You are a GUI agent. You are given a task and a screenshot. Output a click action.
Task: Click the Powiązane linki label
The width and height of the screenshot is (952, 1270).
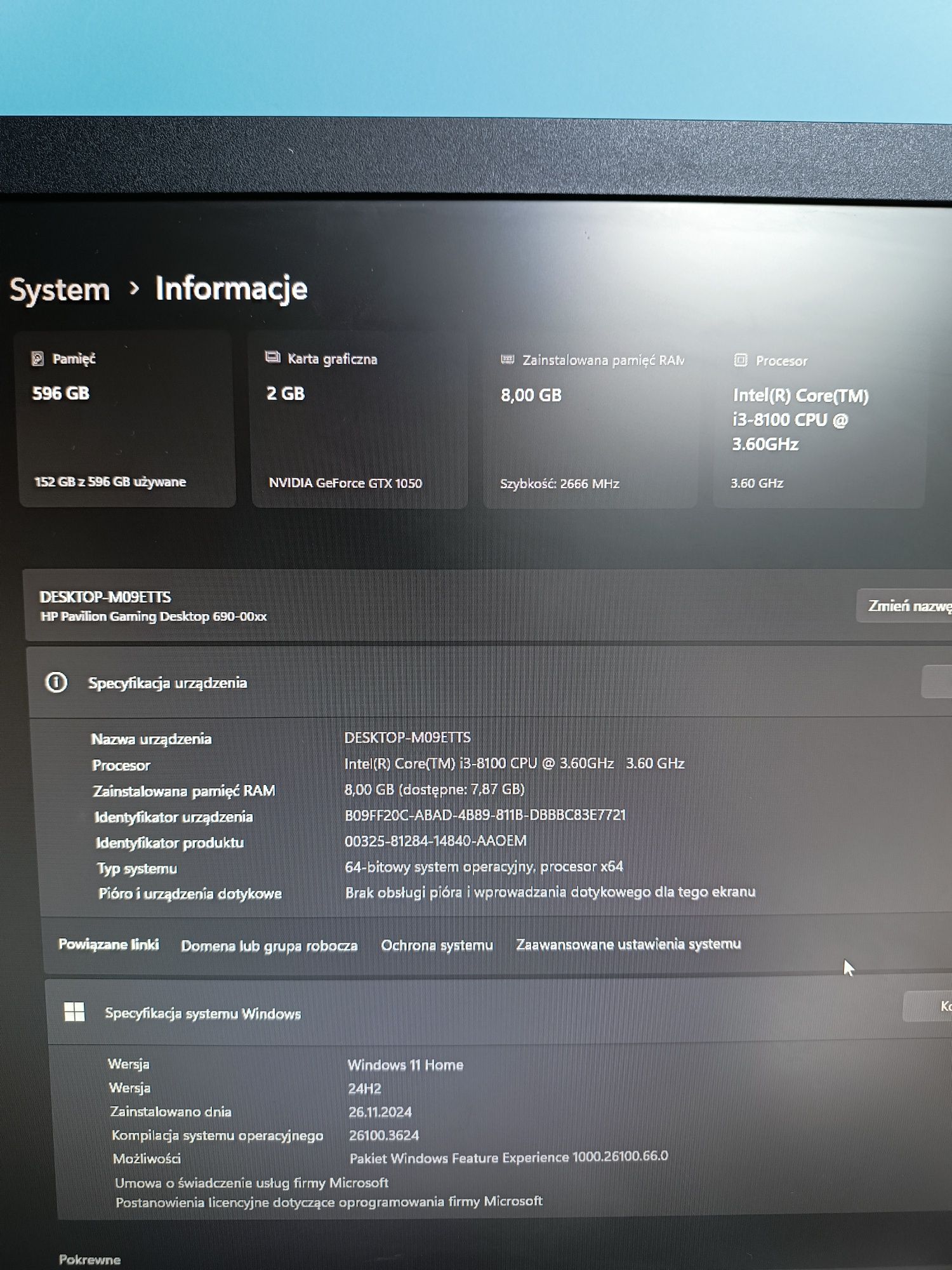pyautogui.click(x=109, y=944)
